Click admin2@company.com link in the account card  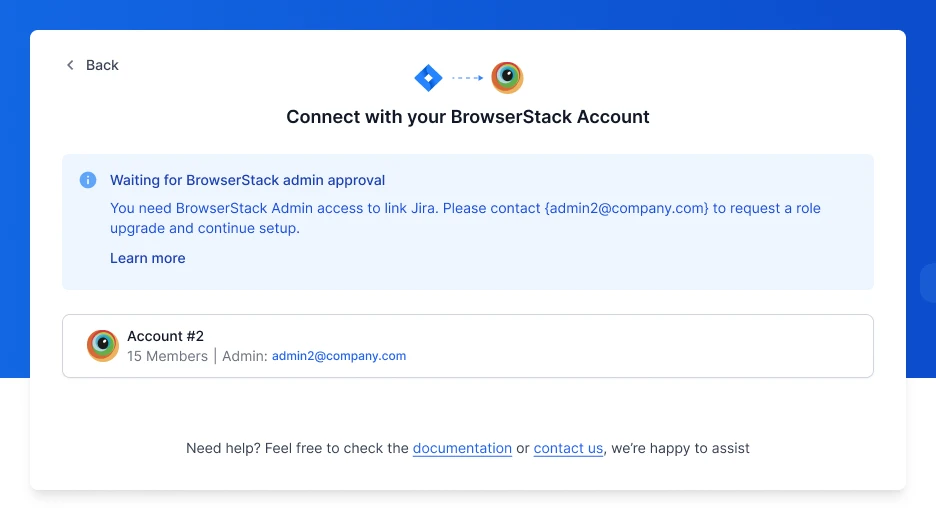point(338,356)
